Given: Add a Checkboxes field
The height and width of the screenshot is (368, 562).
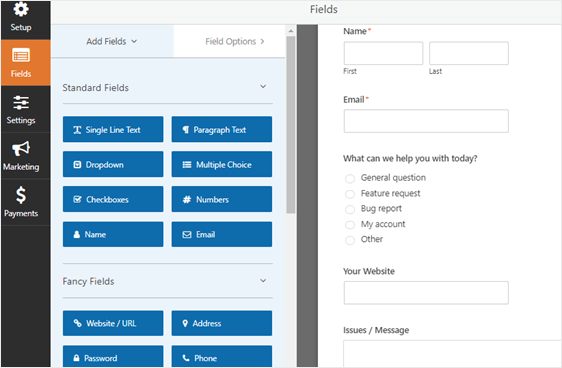Looking at the screenshot, I should [x=113, y=199].
